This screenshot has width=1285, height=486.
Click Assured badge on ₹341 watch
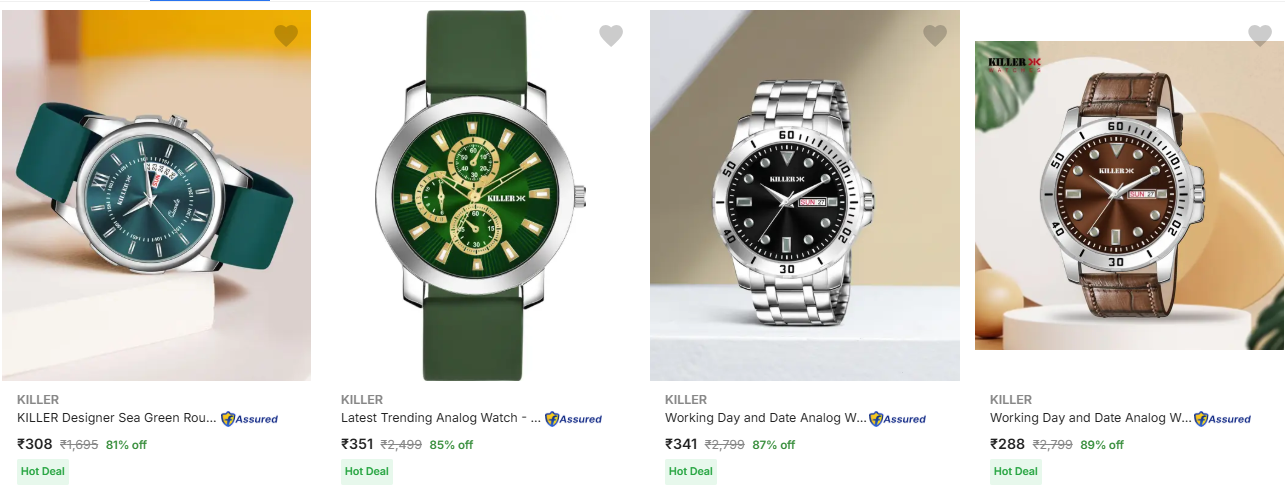tap(897, 419)
